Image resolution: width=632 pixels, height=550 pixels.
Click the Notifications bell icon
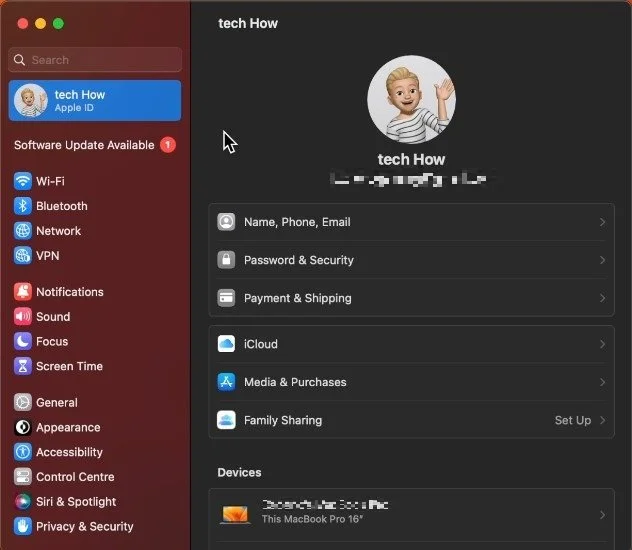click(x=23, y=292)
